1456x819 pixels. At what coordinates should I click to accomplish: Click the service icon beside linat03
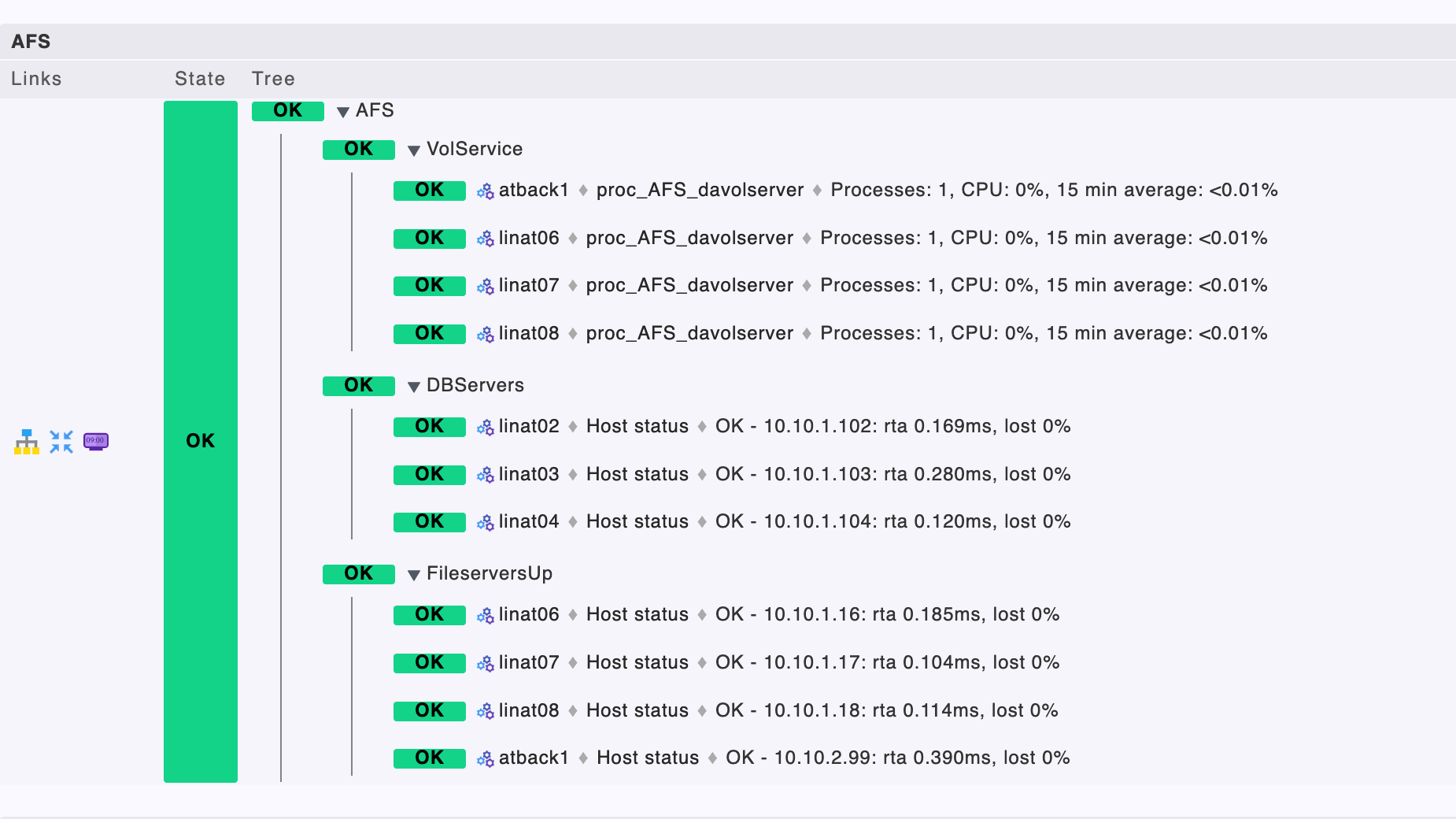point(486,475)
